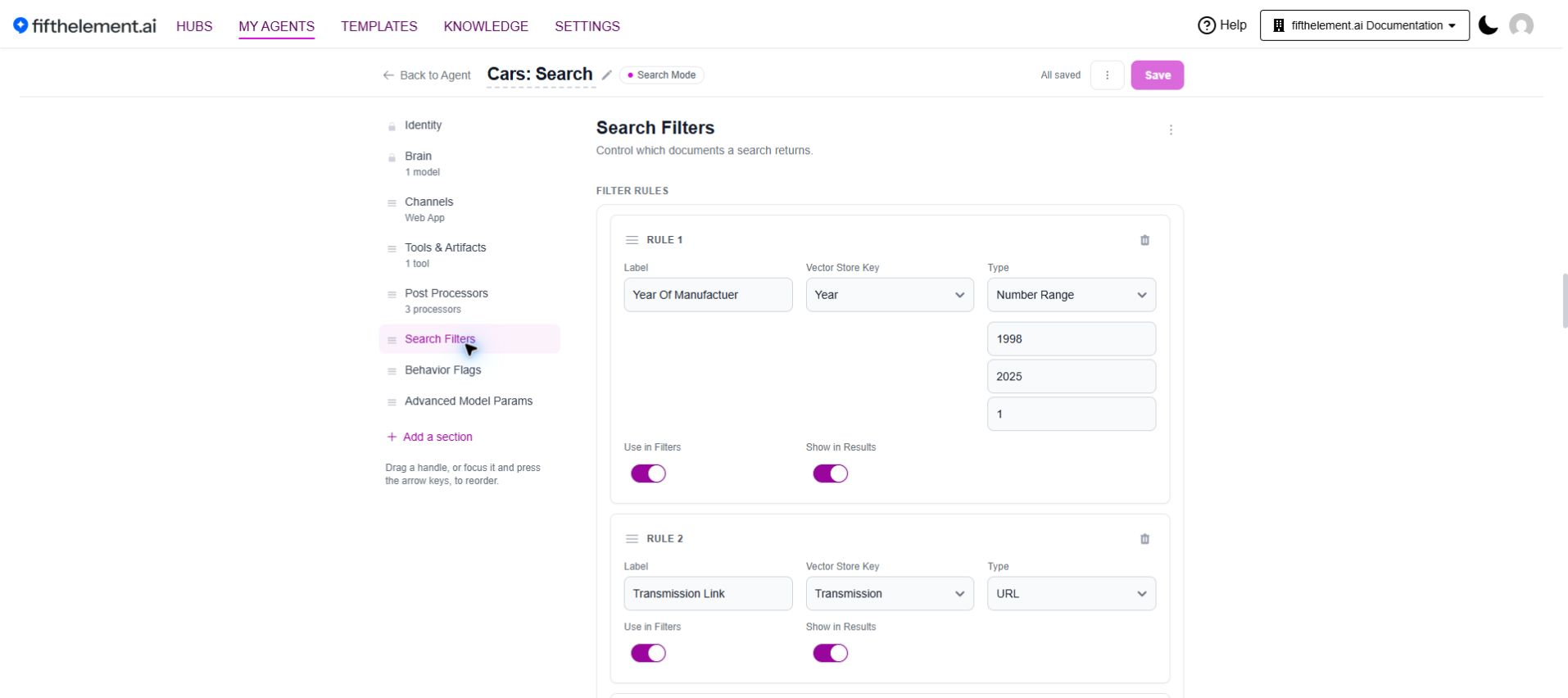Click the fifthelement.ai logo
Image resolution: width=1568 pixels, height=698 pixels.
pyautogui.click(x=84, y=25)
